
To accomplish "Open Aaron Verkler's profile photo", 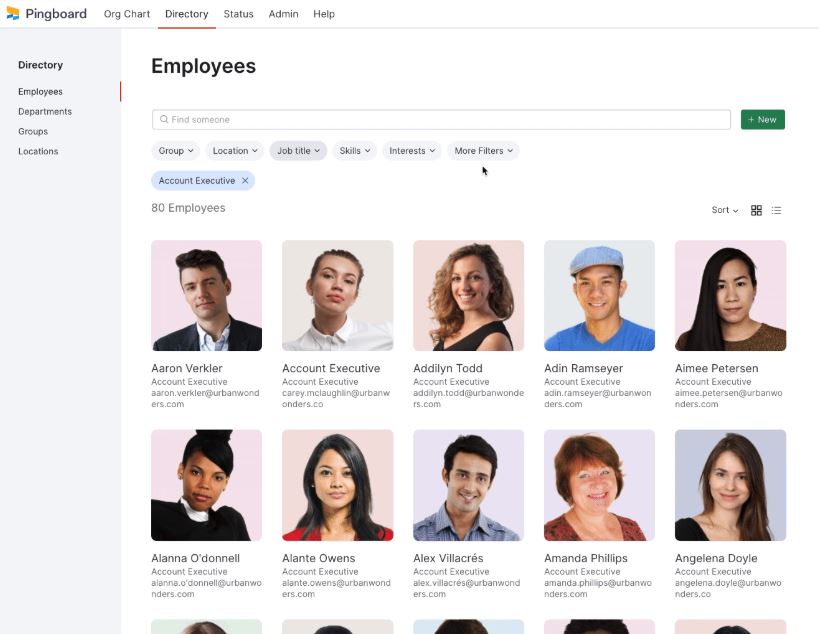I will [206, 296].
